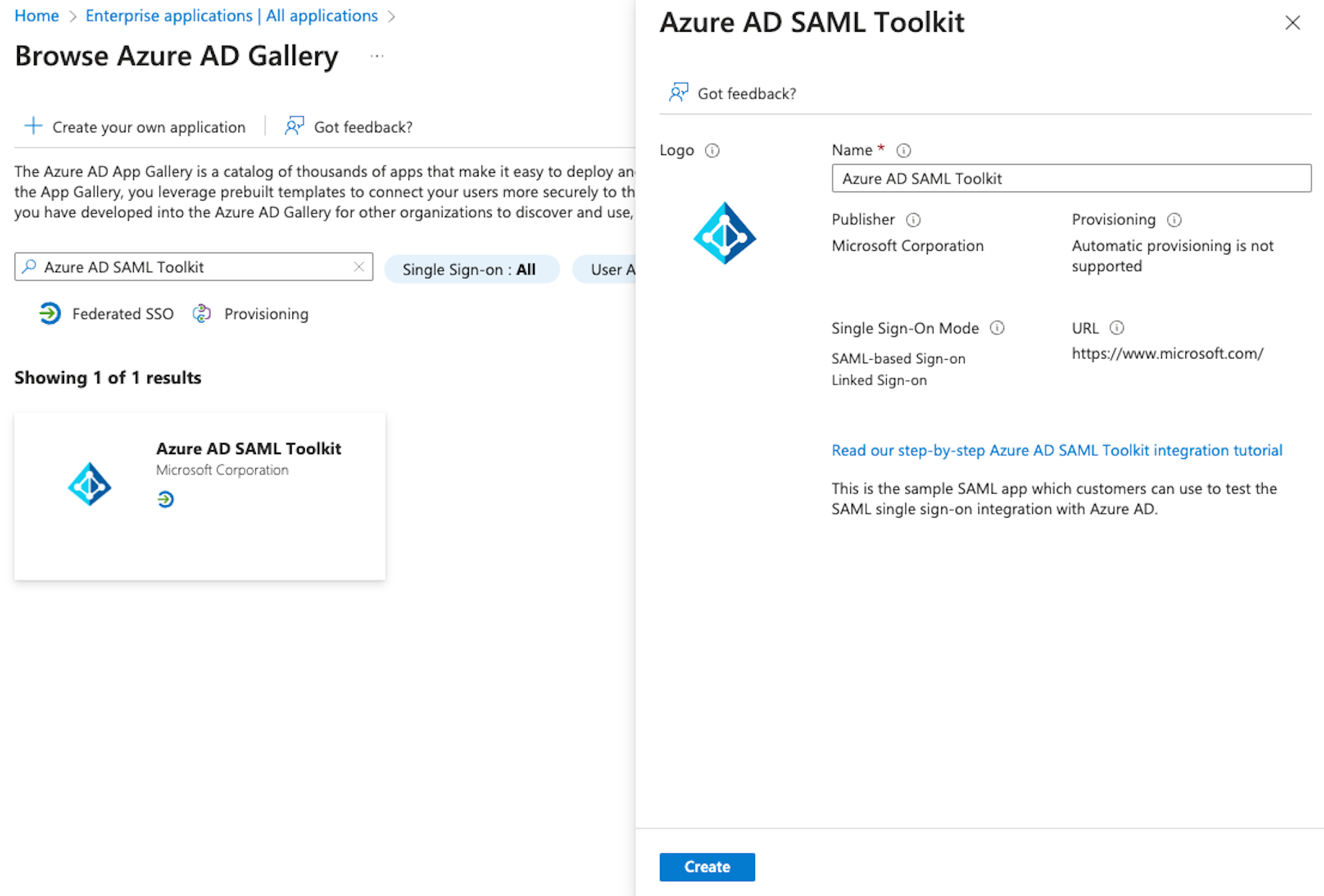Viewport: 1324px width, 896px height.
Task: Navigate to Enterprise applications breadcrumb
Action: point(232,16)
